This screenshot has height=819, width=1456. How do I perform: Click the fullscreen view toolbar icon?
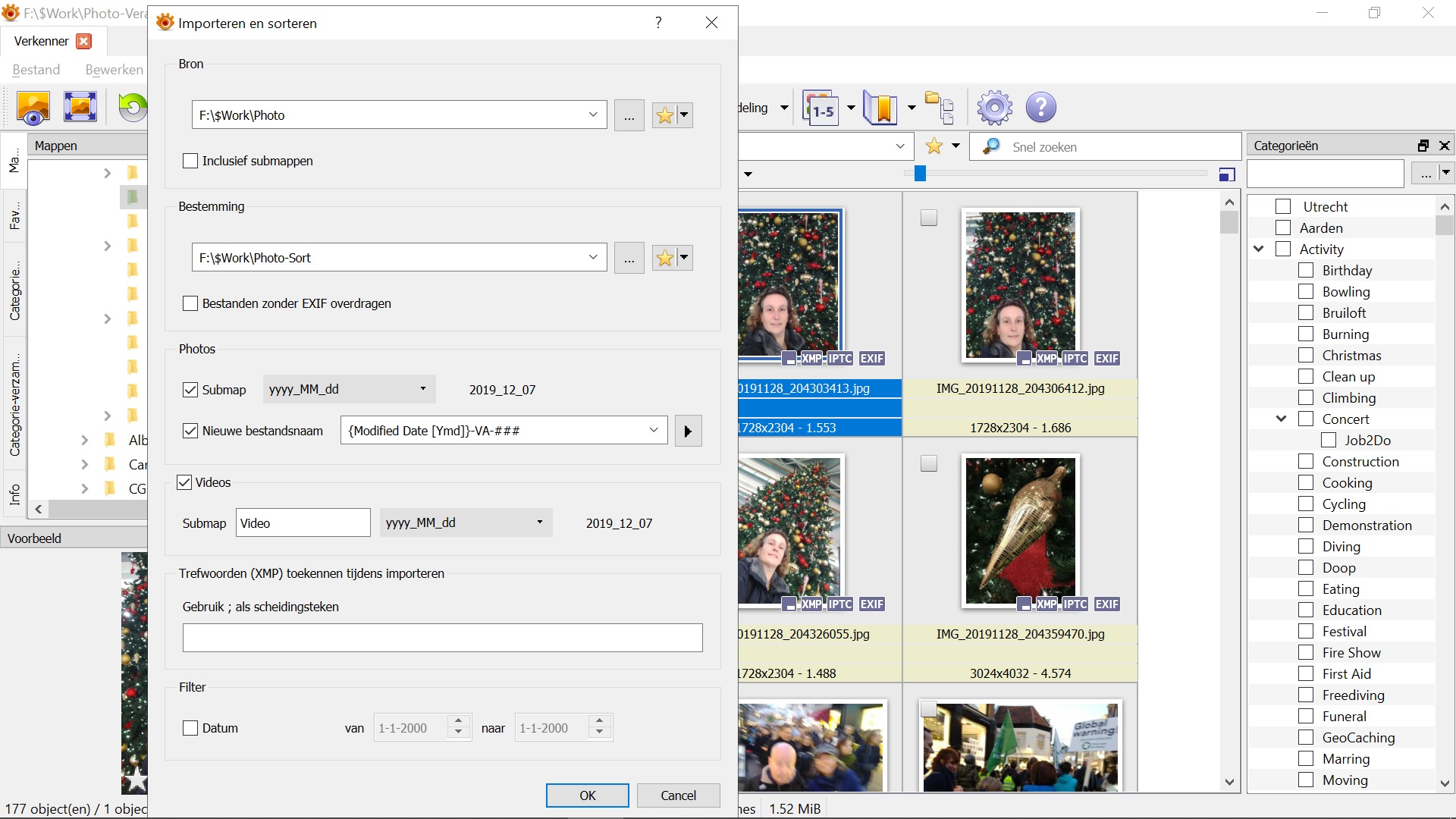pos(80,107)
